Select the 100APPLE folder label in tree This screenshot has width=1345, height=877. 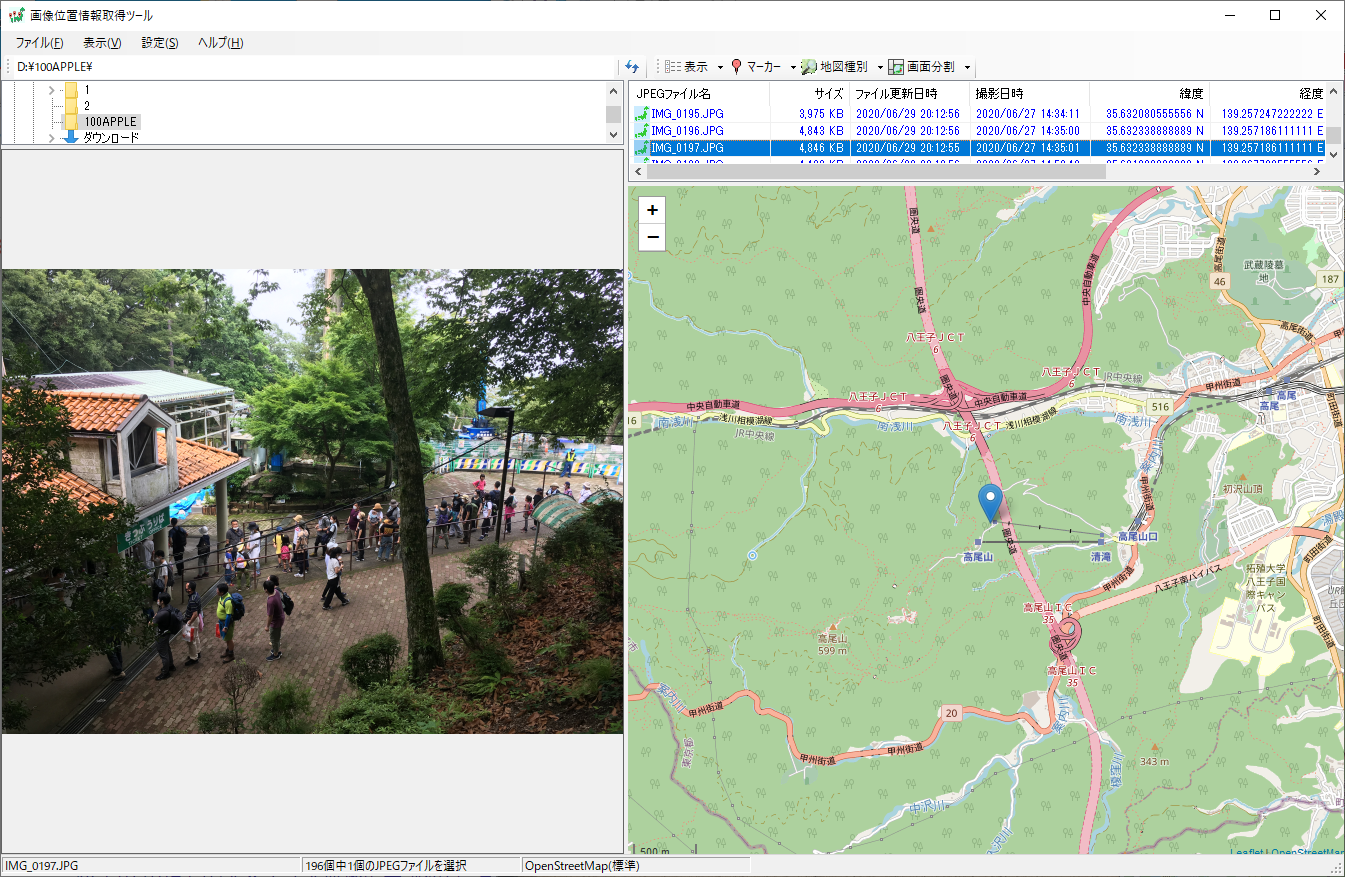coord(110,121)
